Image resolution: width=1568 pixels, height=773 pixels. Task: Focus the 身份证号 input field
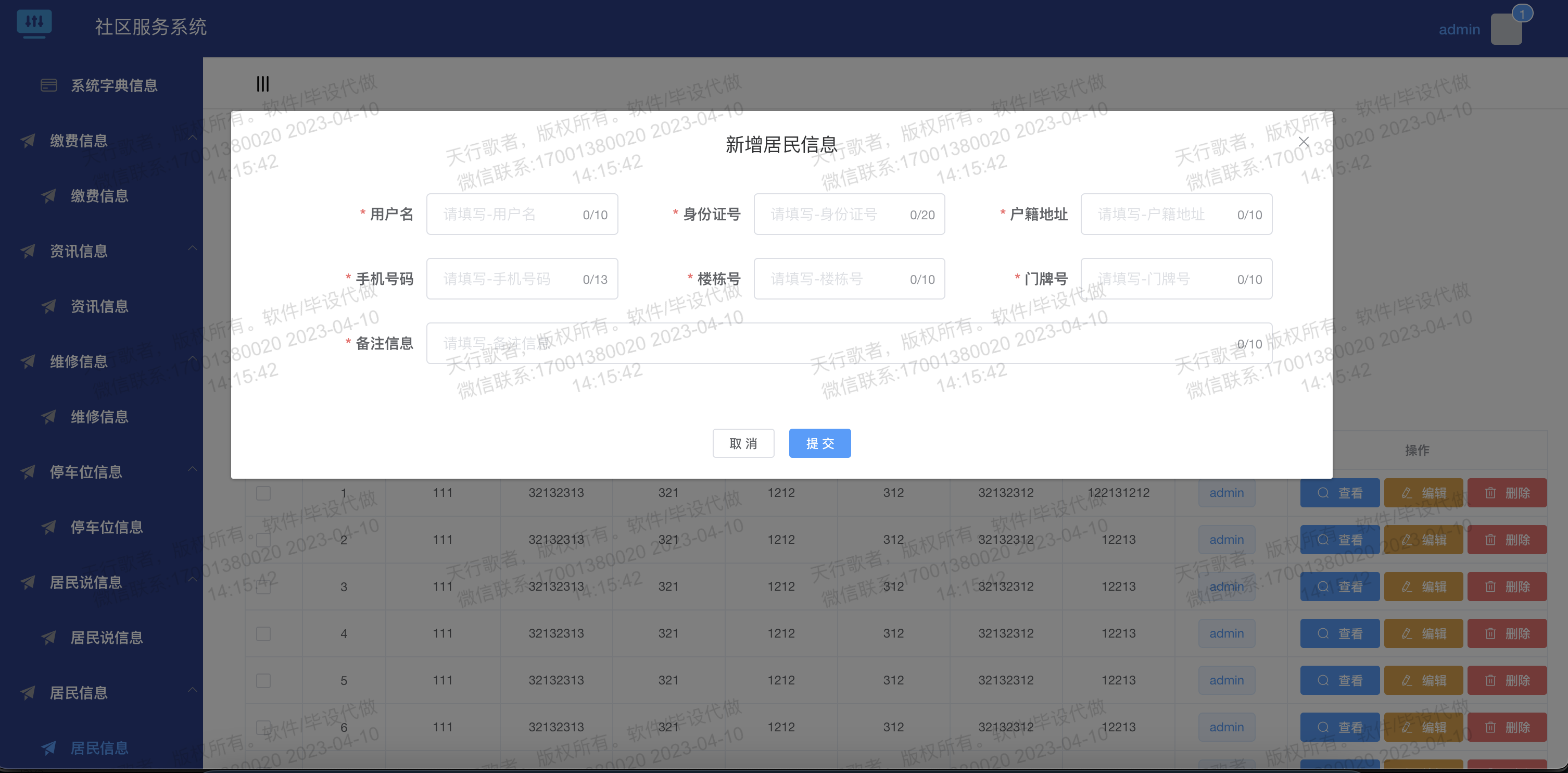[849, 215]
